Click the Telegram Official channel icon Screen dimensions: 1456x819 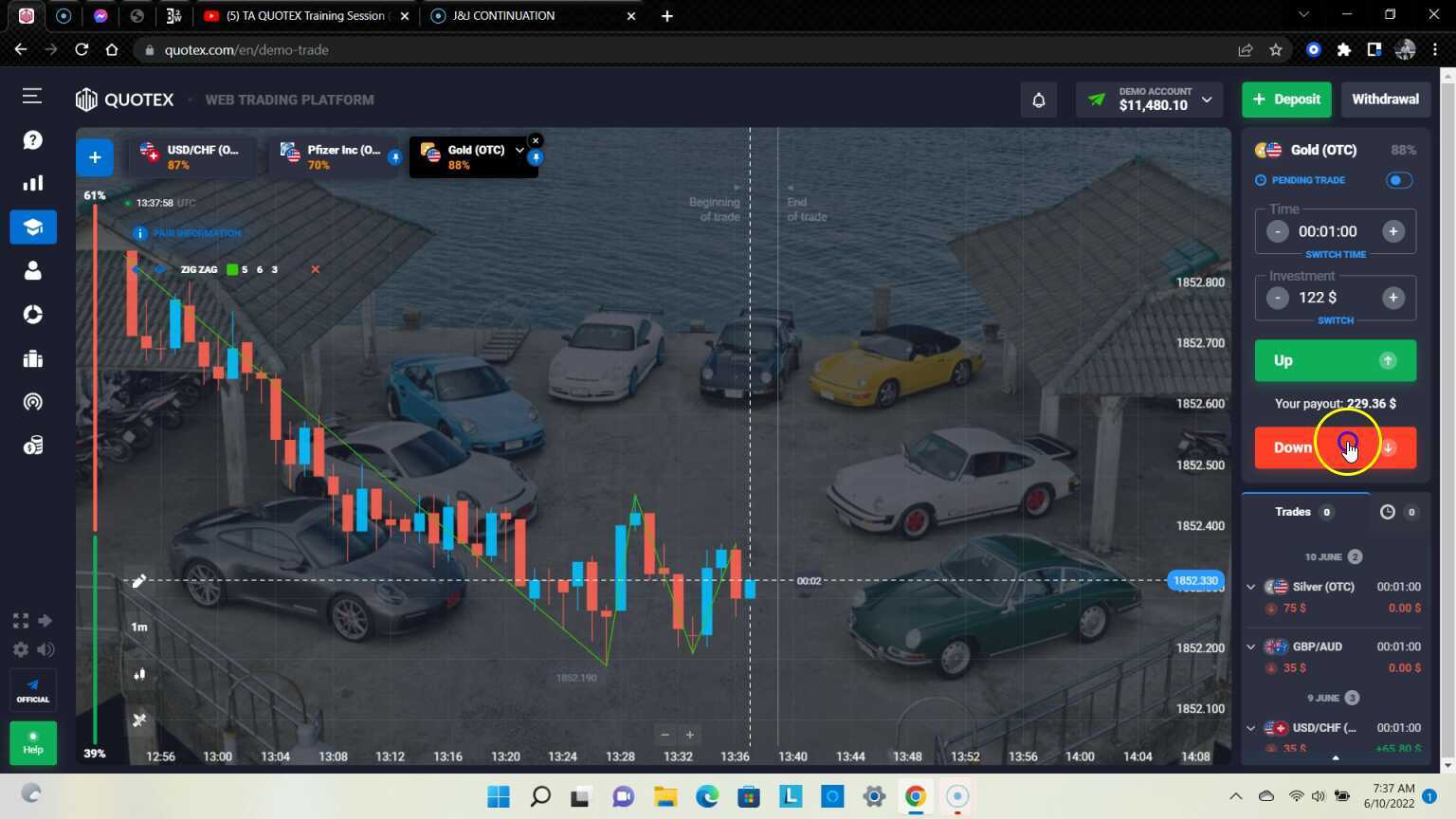33,690
